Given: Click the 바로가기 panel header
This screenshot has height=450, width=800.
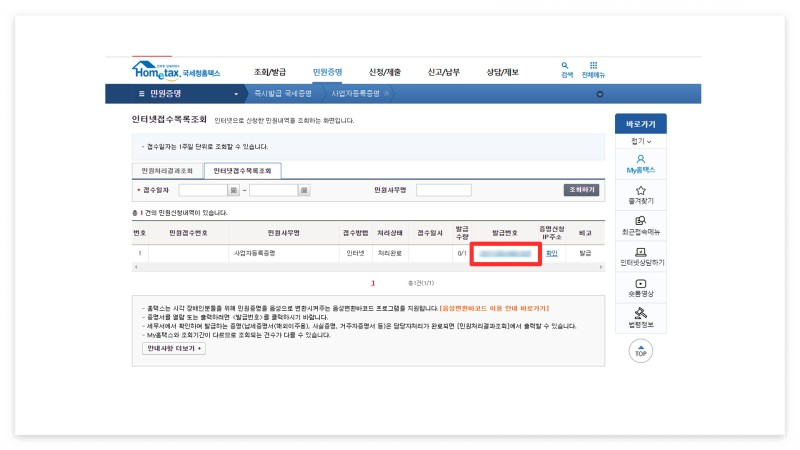Looking at the screenshot, I should pos(640,124).
